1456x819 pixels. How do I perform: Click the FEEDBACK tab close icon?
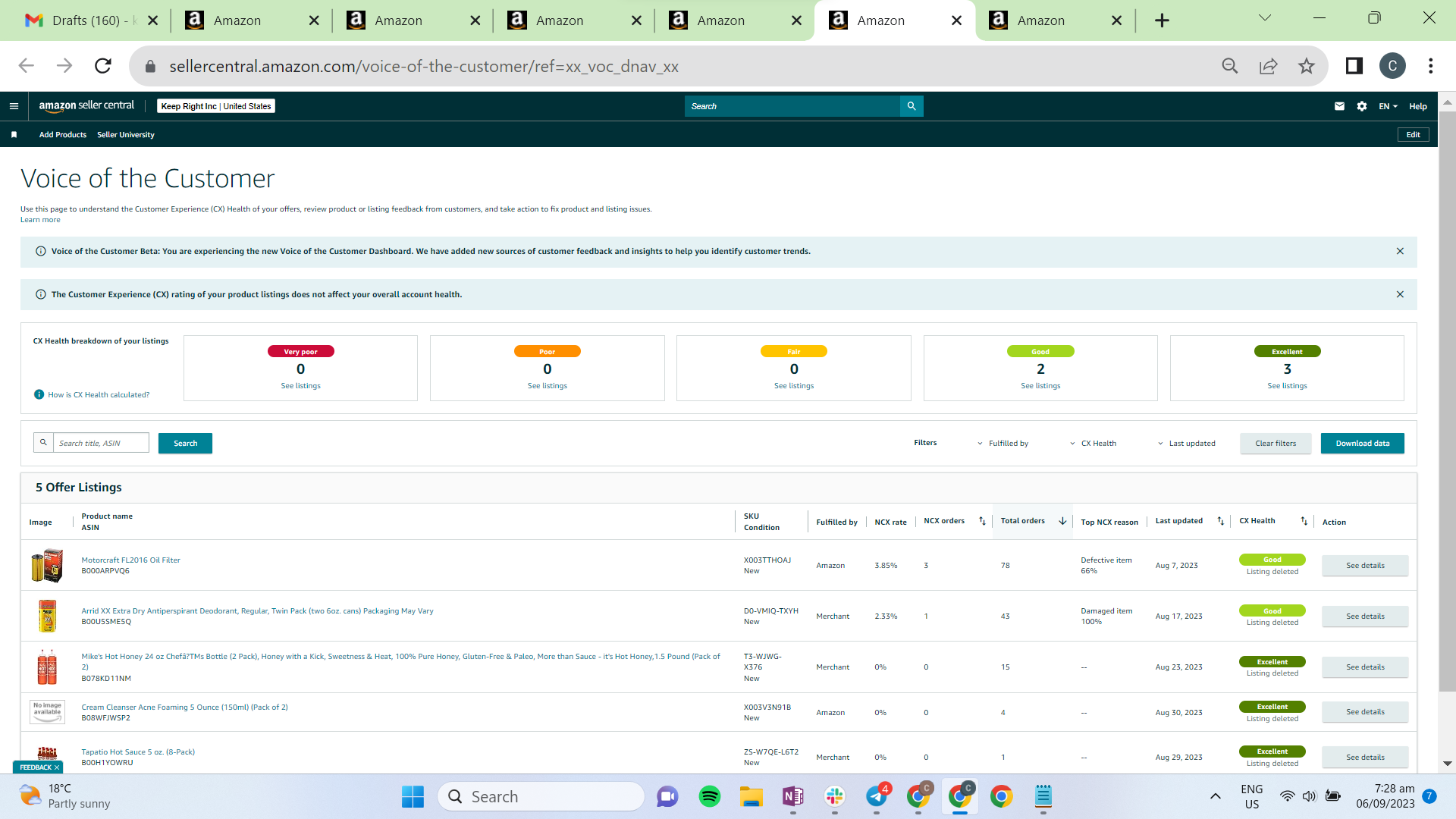click(x=57, y=767)
